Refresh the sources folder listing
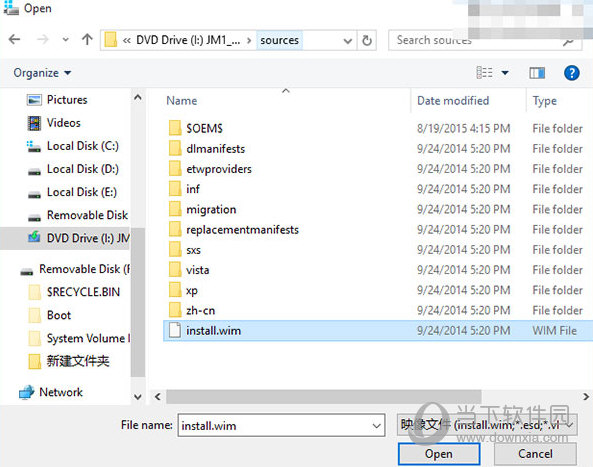The height and width of the screenshot is (467, 593). click(x=367, y=40)
